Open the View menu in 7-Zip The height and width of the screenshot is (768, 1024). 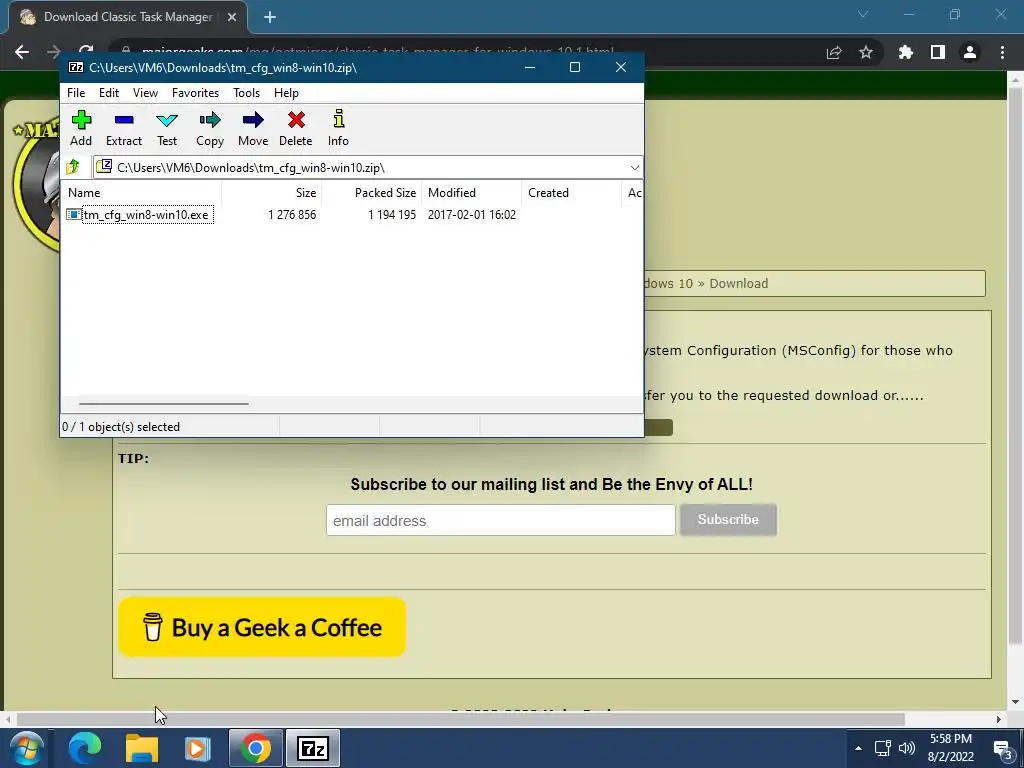click(x=145, y=93)
